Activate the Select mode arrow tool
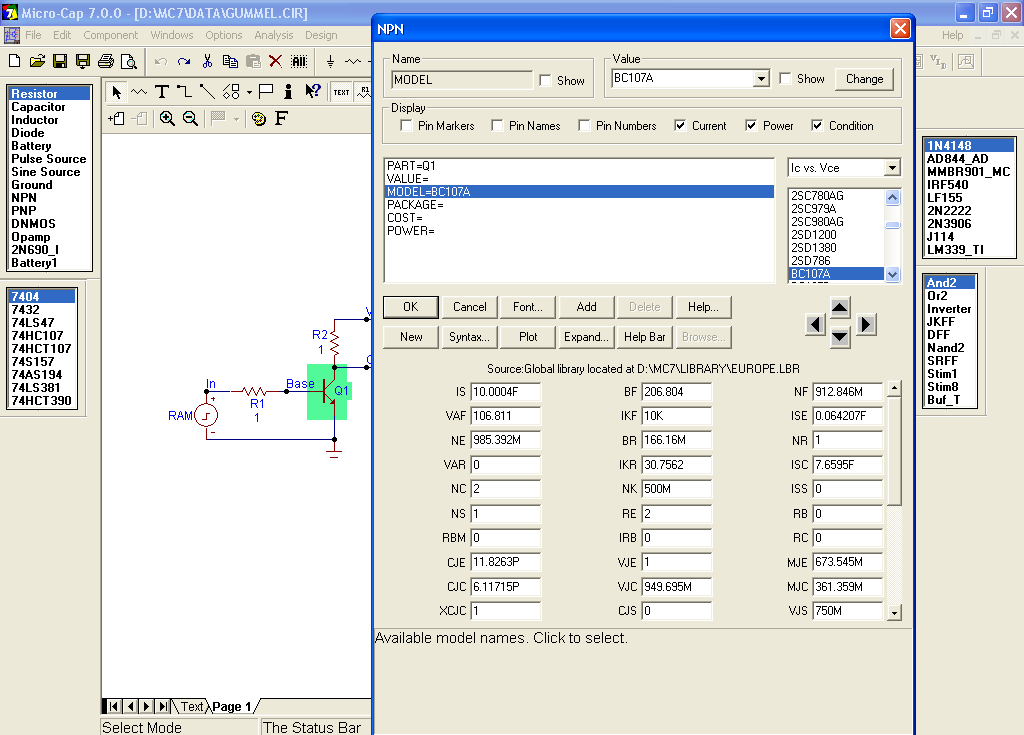Image resolution: width=1024 pixels, height=735 pixels. (116, 91)
